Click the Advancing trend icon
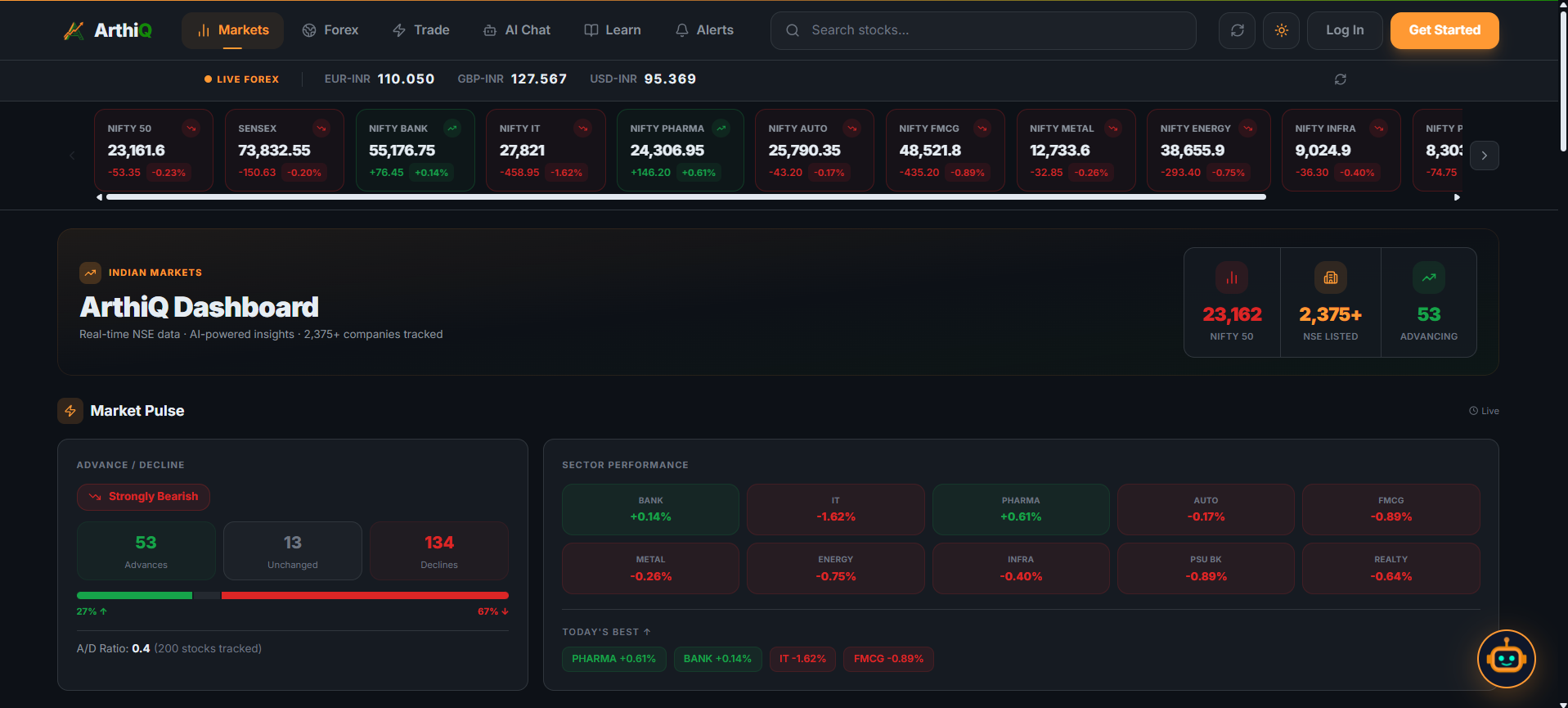Viewport: 1568px width, 708px height. [x=1429, y=277]
